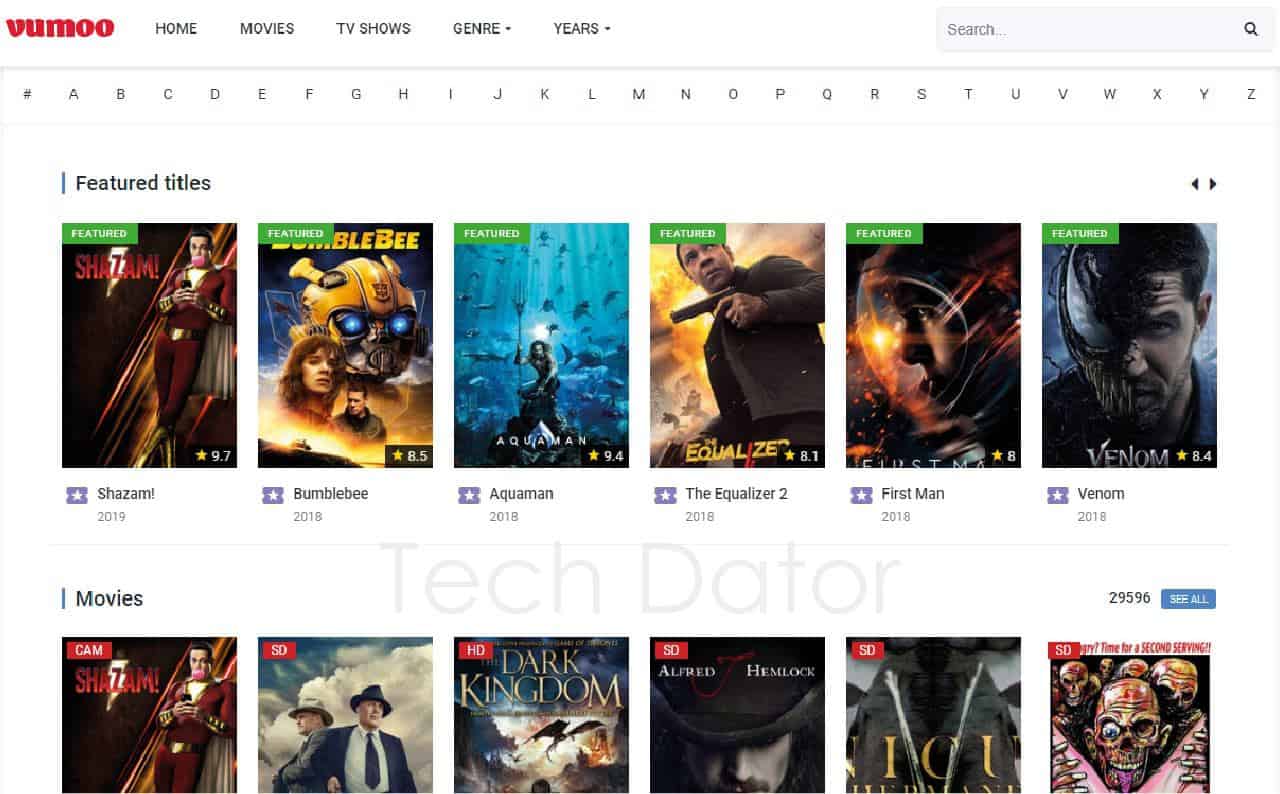Filter titles starting with letter M
1280x794 pixels.
(x=639, y=94)
